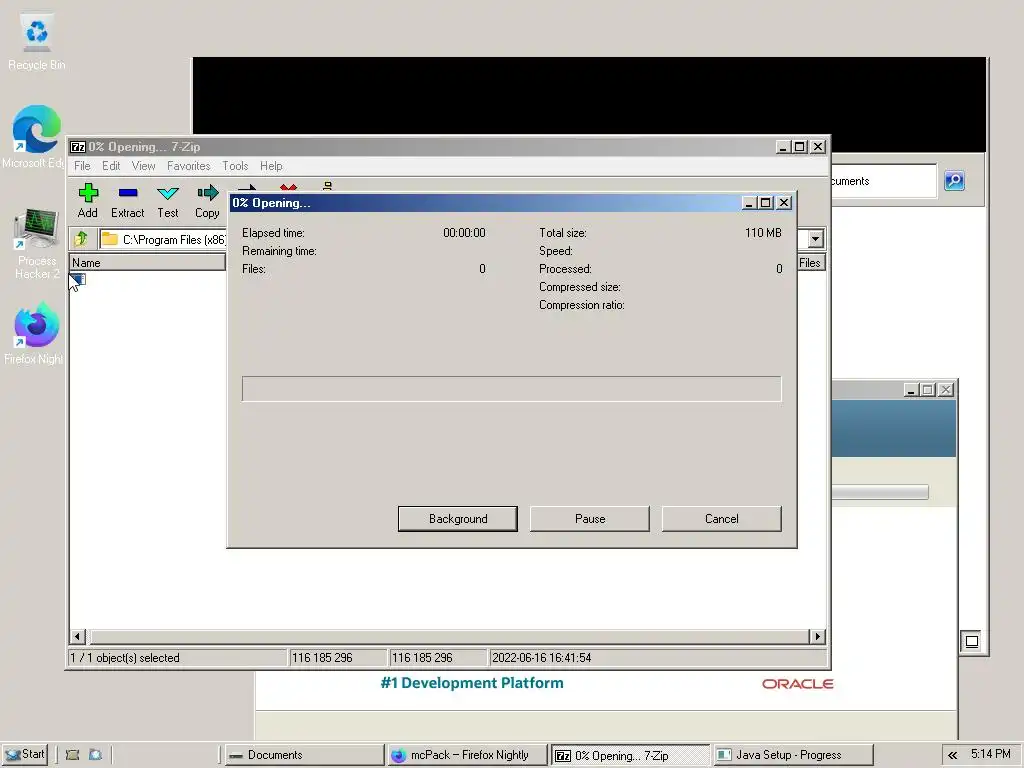The image size is (1024, 768).
Task: Click the taskbar clock showing 5:14 PM
Action: (x=991, y=754)
